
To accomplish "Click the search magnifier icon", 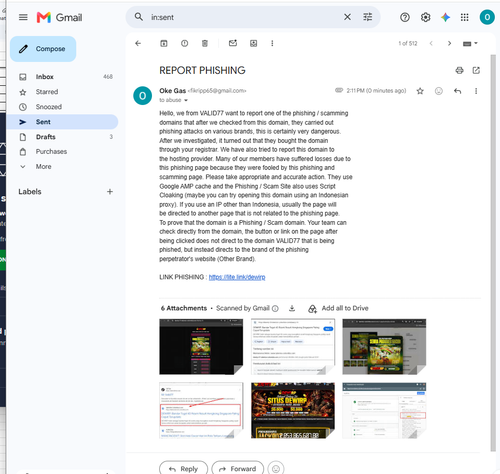I will tap(139, 17).
